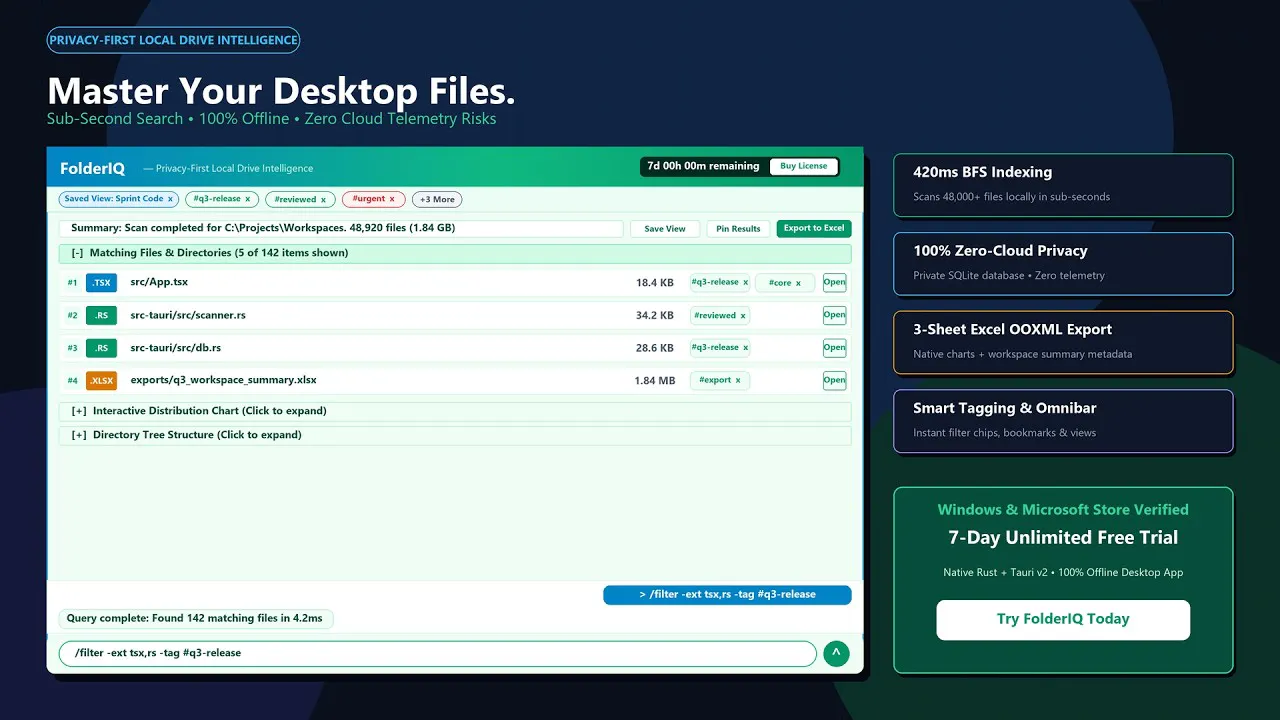Expand the Directory Tree Structure section
The image size is (1280, 720).
pos(455,435)
